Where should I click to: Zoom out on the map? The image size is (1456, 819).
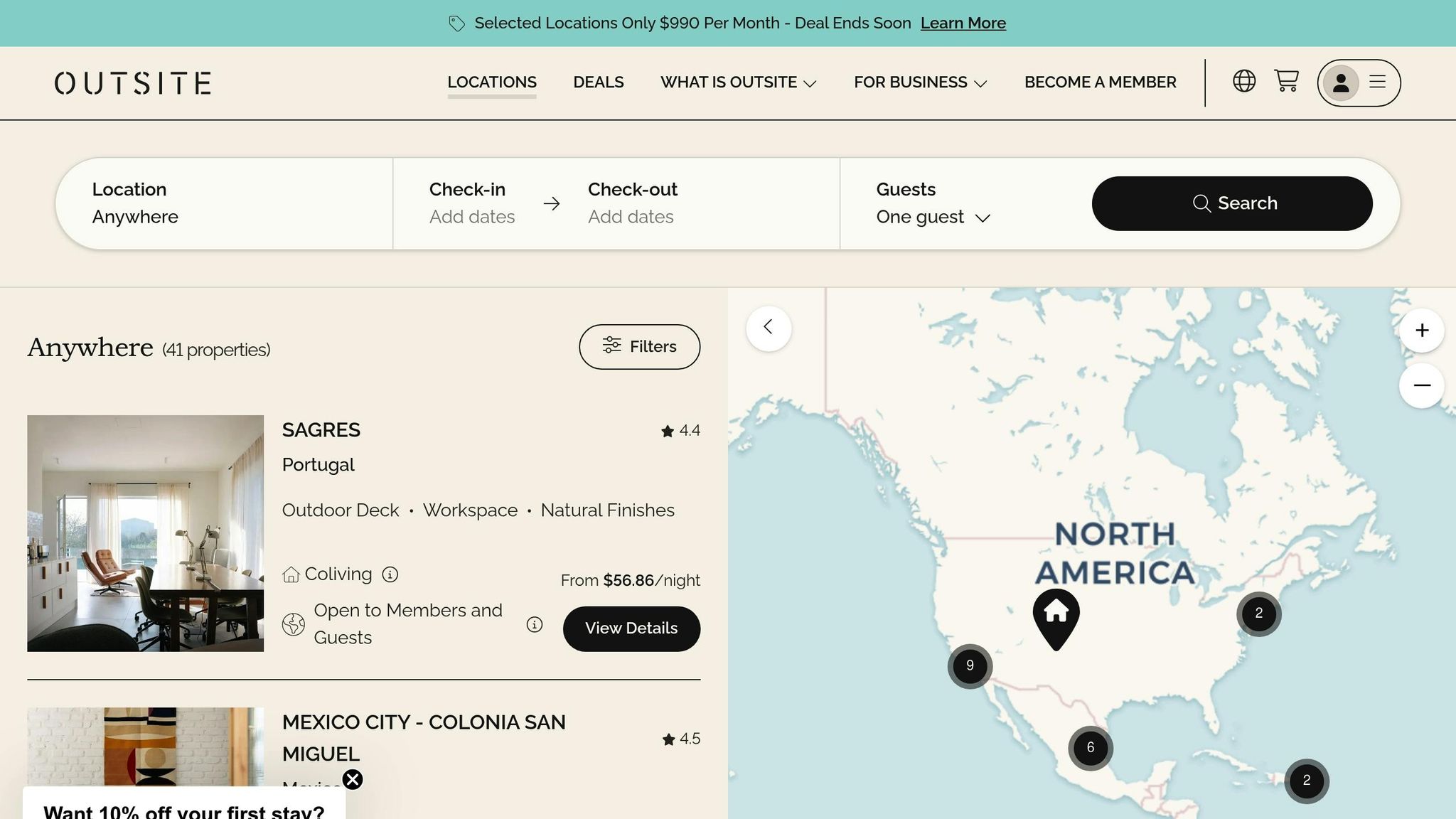point(1421,385)
